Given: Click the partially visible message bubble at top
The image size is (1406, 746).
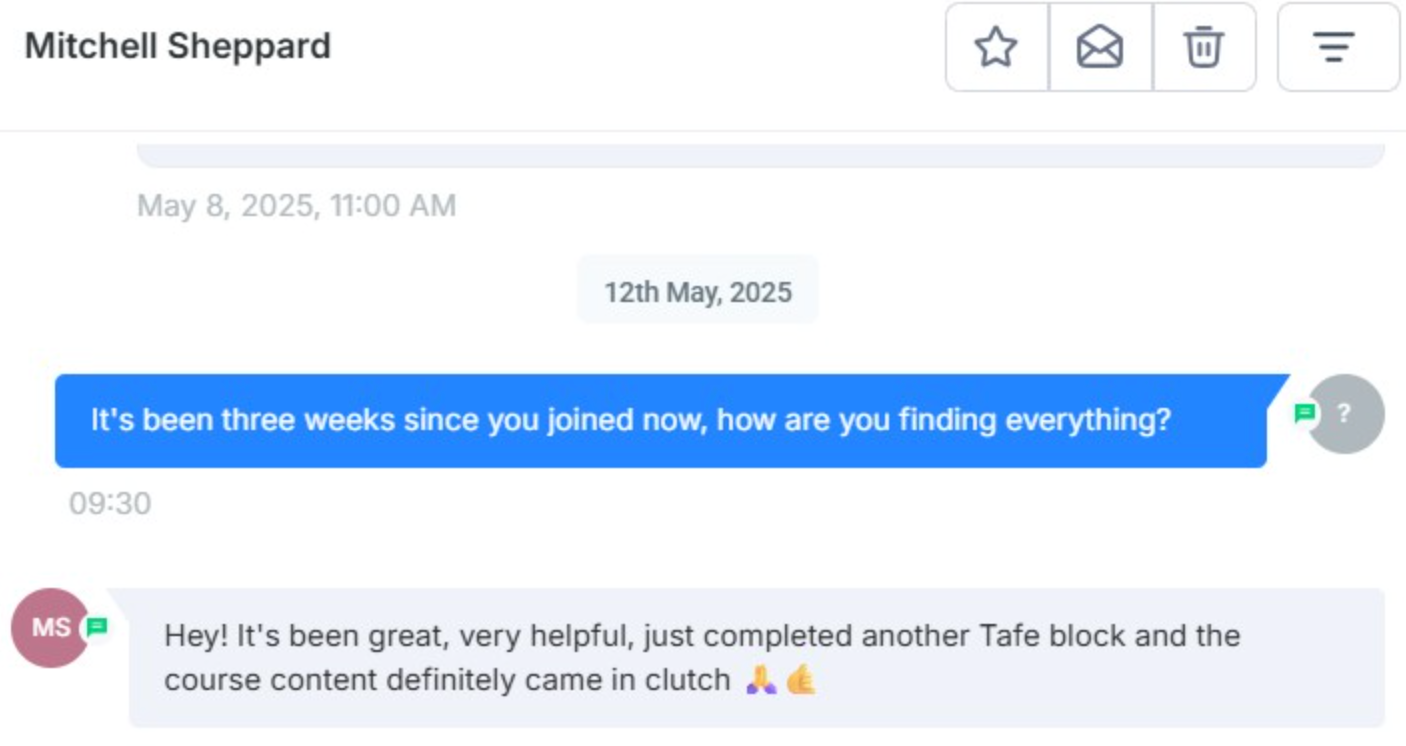Looking at the screenshot, I should (760, 156).
